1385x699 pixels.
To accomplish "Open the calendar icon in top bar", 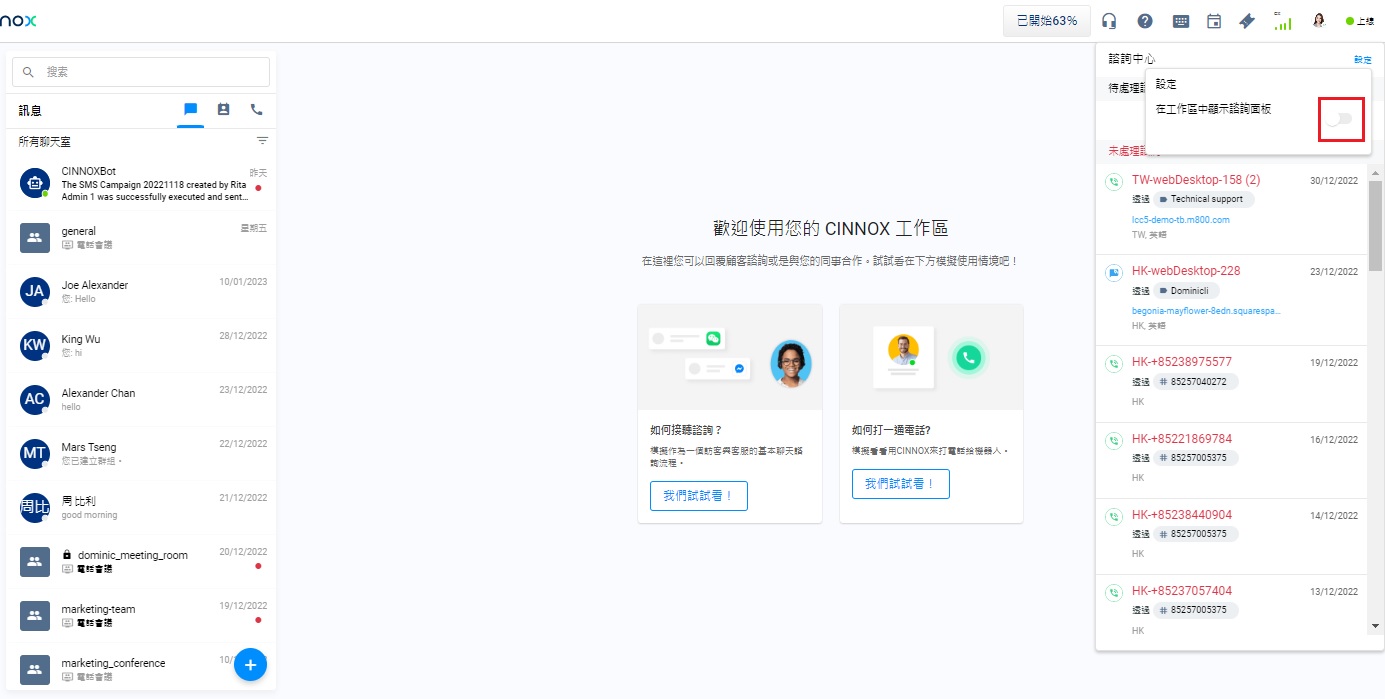I will point(1214,21).
